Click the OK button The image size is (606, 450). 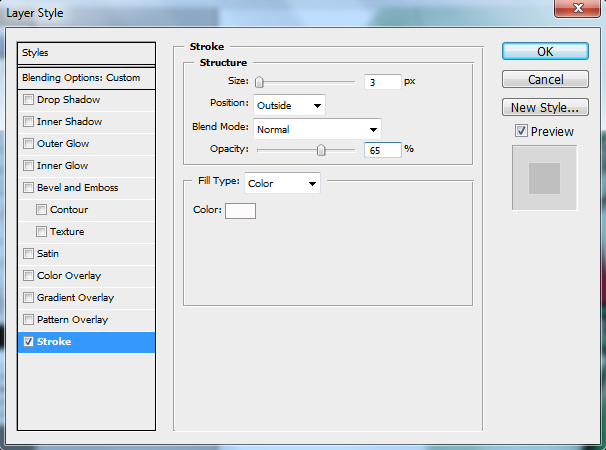[545, 51]
